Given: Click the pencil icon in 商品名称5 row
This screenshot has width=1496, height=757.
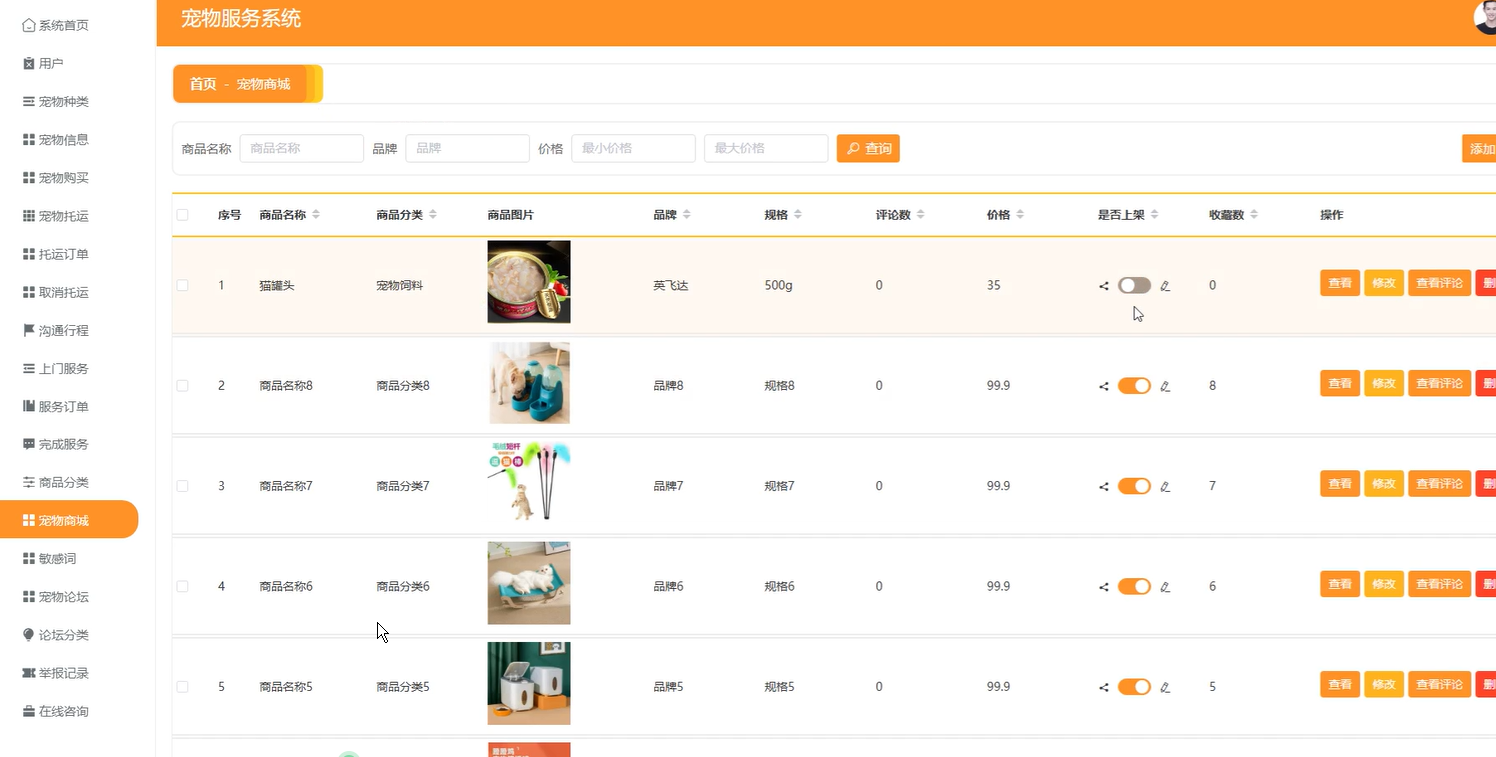Looking at the screenshot, I should [x=1165, y=687].
